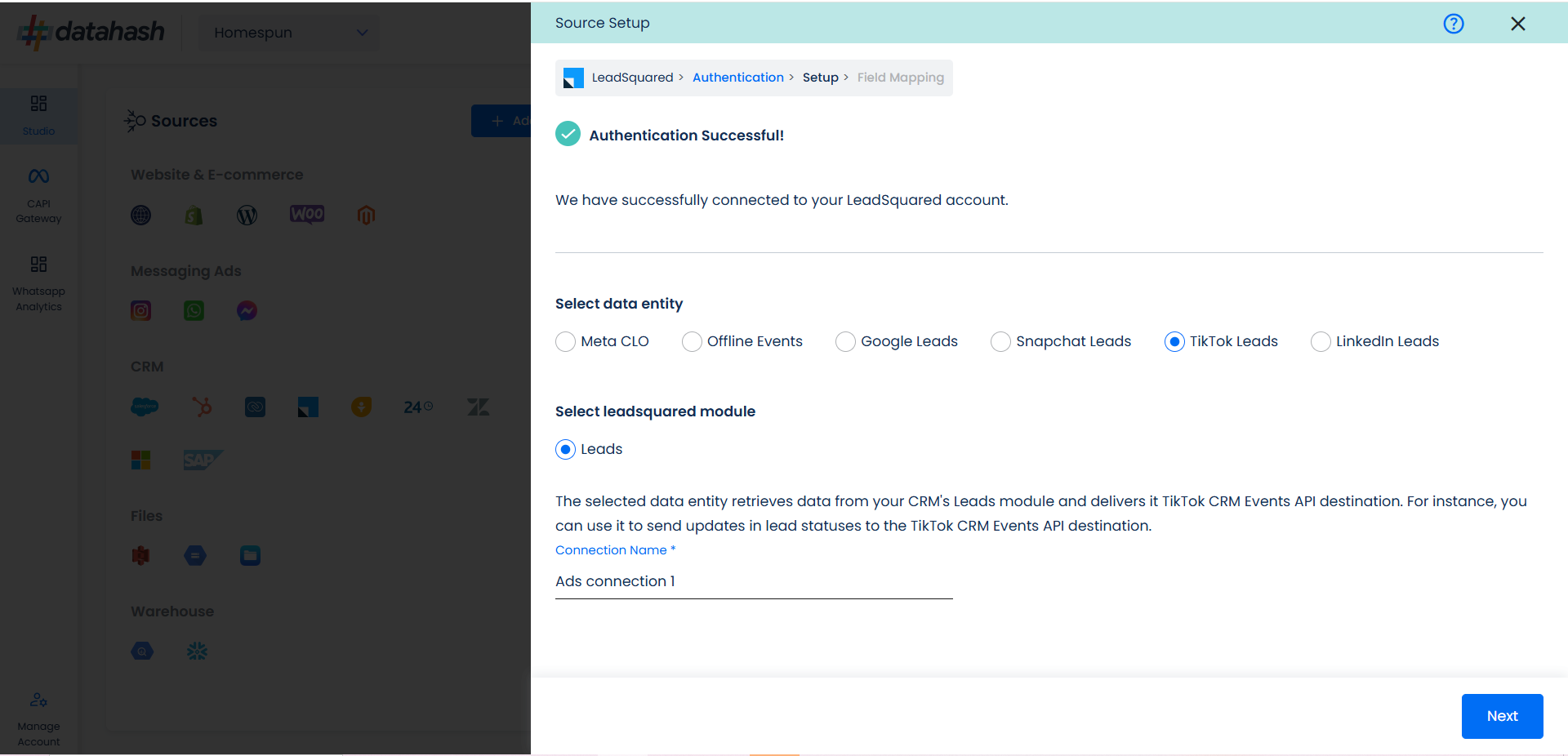Go back to Authentication breadcrumb step
This screenshot has width=1568, height=756.
pyautogui.click(x=738, y=78)
